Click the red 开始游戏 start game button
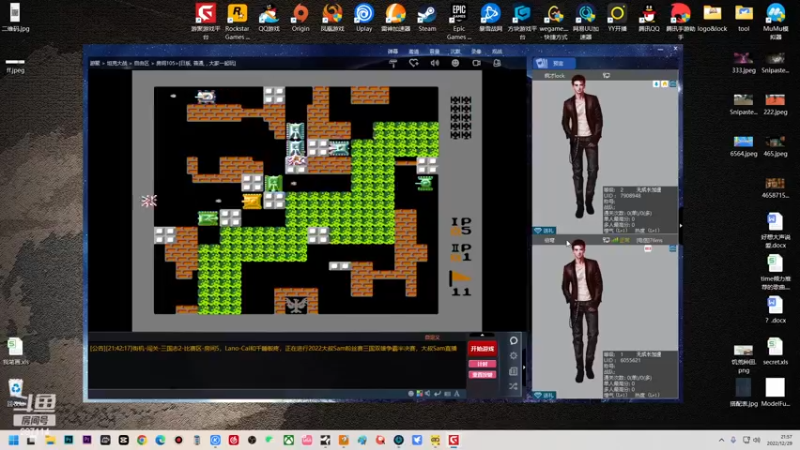The image size is (800, 450). [x=482, y=348]
